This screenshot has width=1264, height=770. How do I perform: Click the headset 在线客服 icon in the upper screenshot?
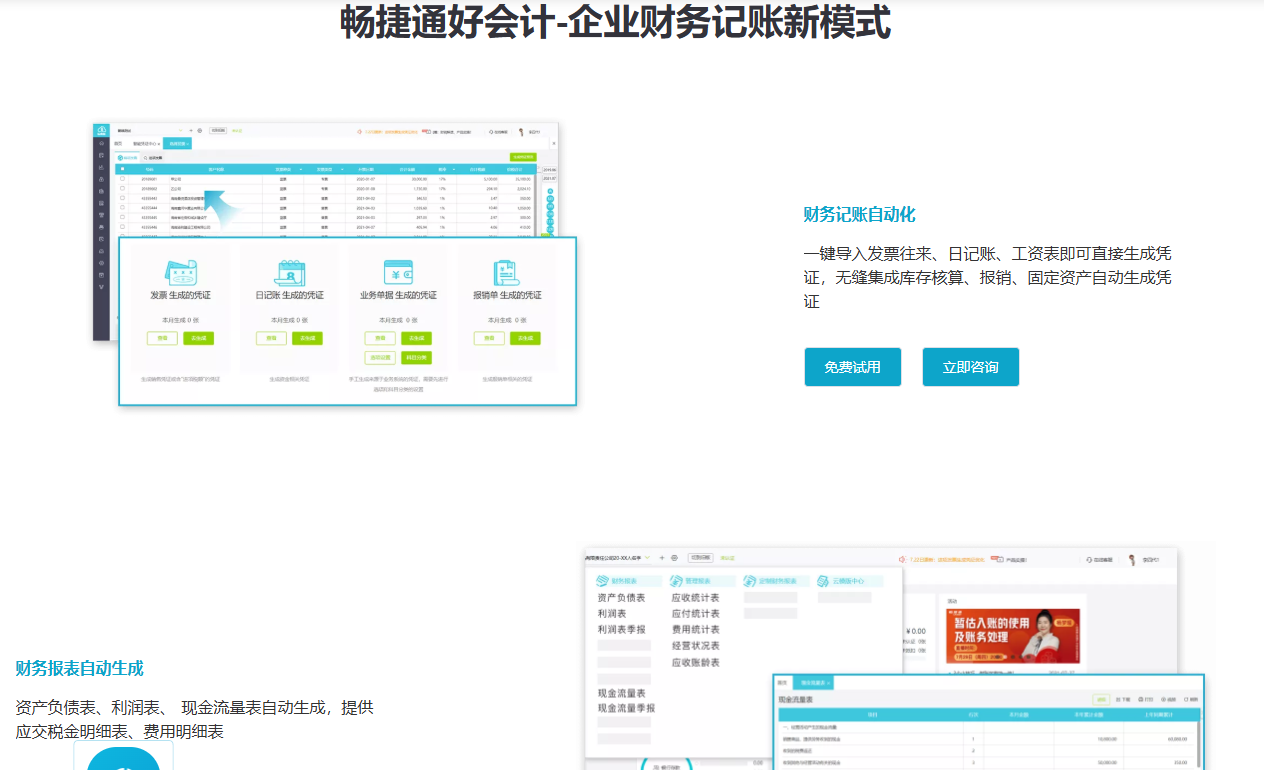point(492,131)
